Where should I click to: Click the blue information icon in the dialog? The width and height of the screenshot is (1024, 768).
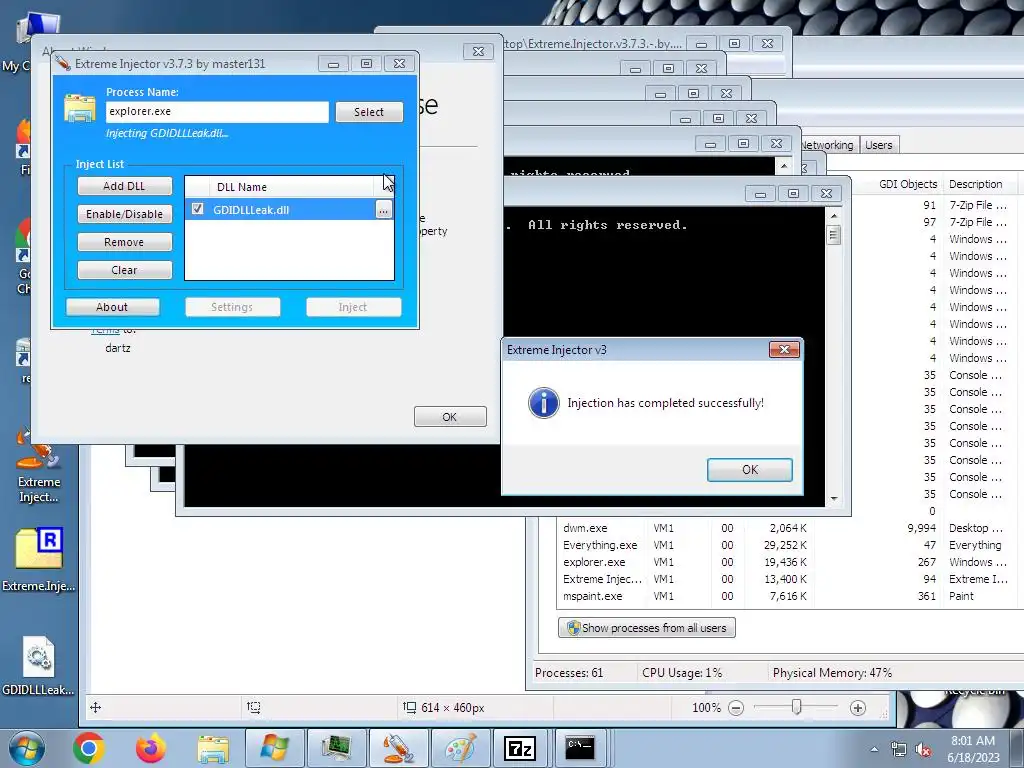tap(543, 403)
